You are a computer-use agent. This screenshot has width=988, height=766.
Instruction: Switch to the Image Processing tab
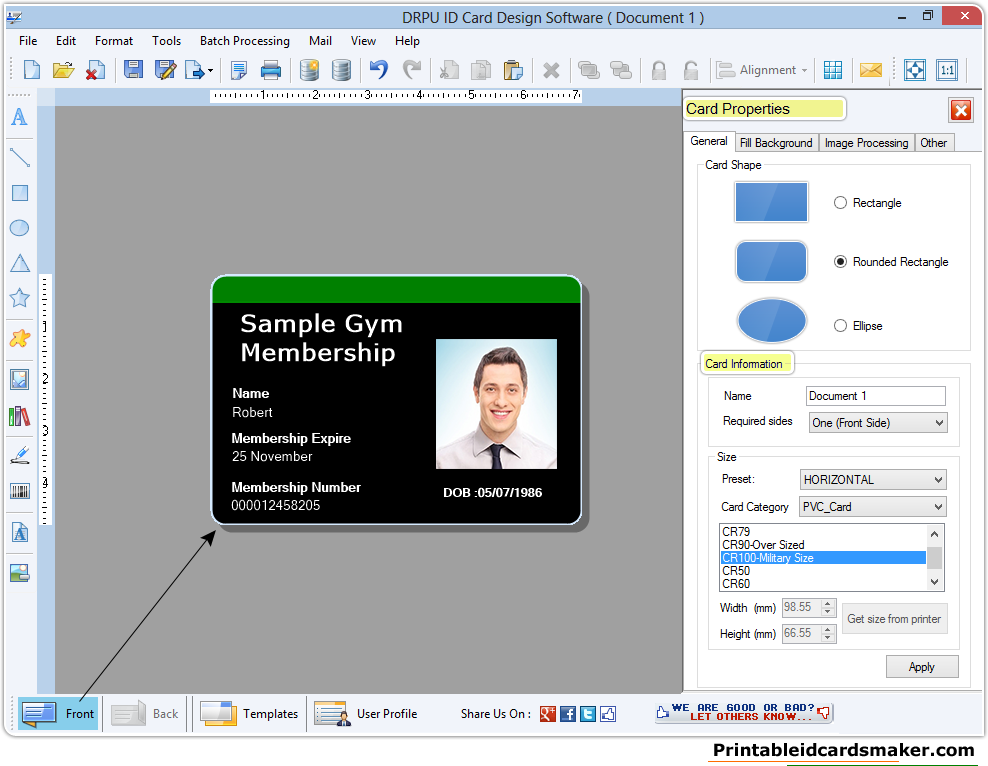tap(866, 143)
